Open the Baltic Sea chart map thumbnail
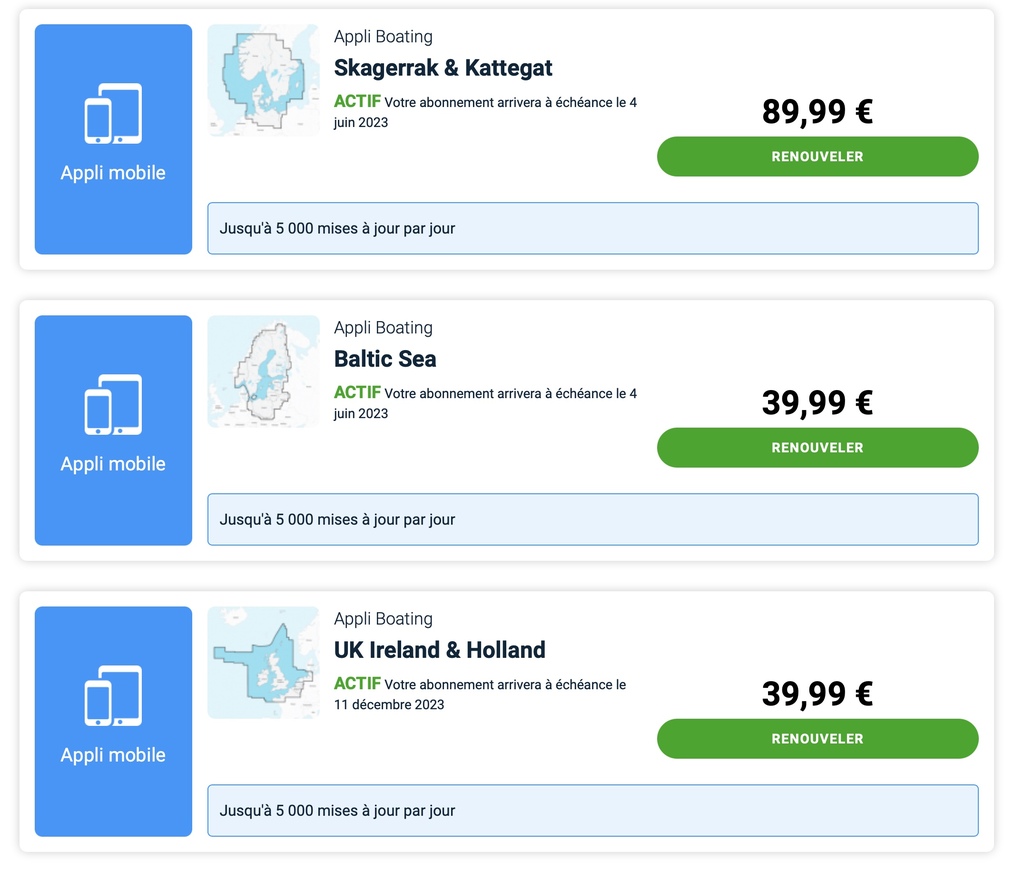 pos(264,371)
